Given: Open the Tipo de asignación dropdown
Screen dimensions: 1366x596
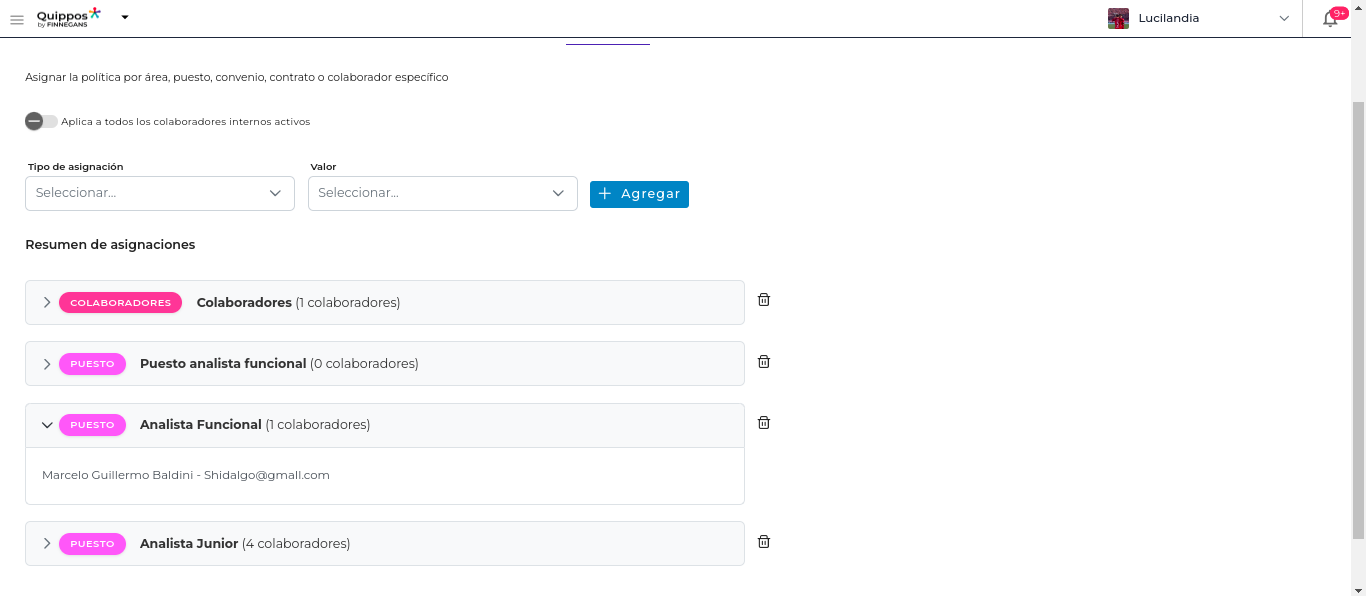Looking at the screenshot, I should pyautogui.click(x=160, y=193).
